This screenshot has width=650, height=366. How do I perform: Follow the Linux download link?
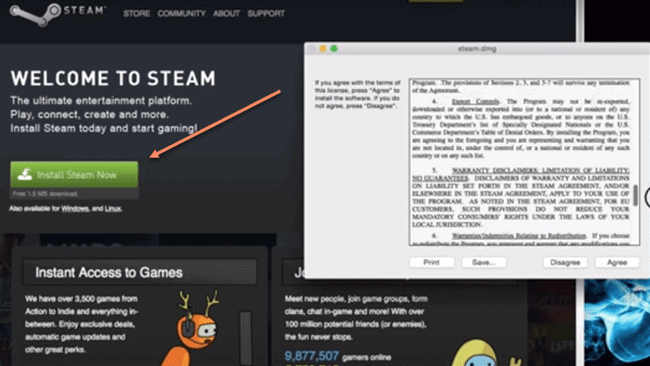[x=113, y=208]
